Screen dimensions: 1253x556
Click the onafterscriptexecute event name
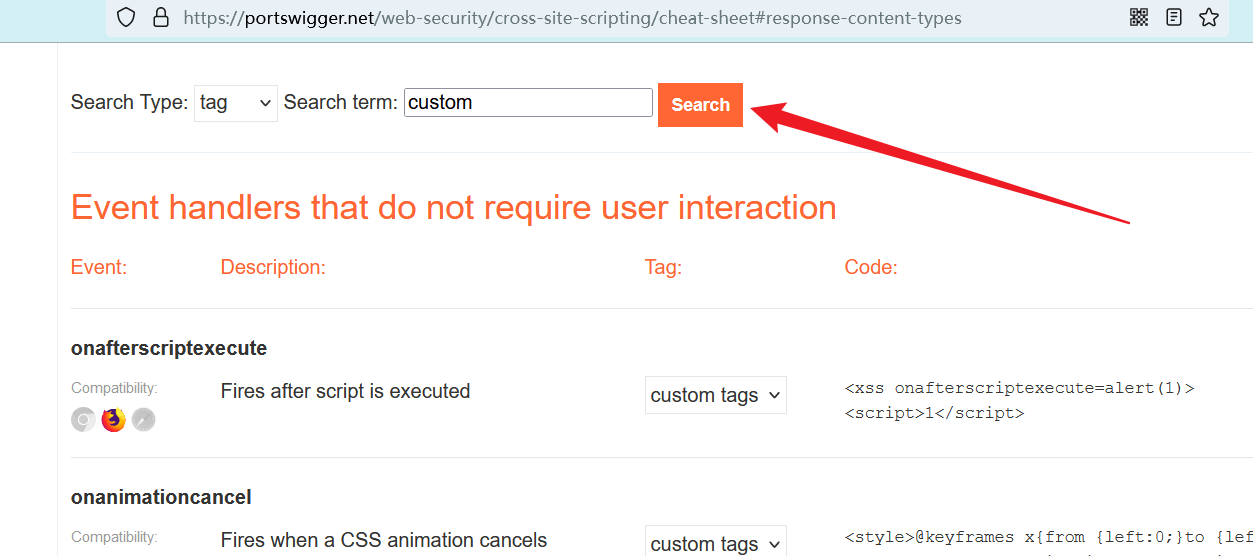click(x=169, y=348)
